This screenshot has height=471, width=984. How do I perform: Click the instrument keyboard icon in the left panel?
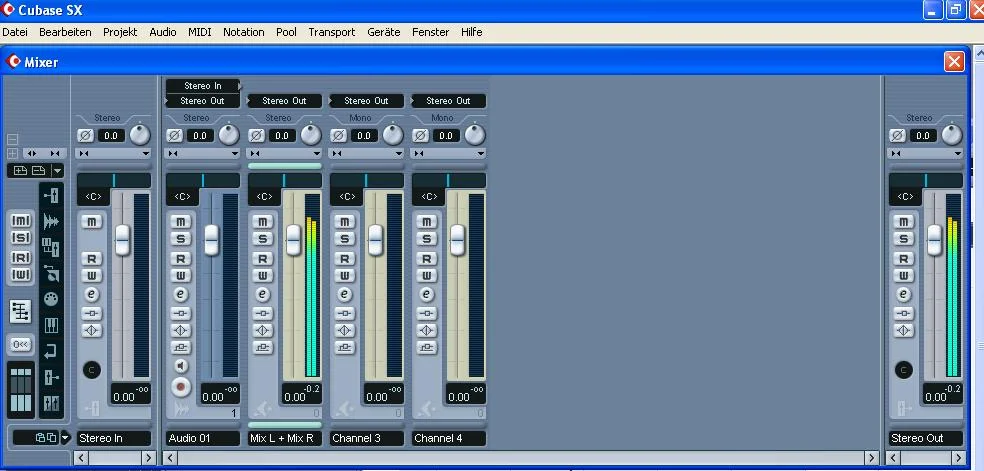[x=52, y=325]
